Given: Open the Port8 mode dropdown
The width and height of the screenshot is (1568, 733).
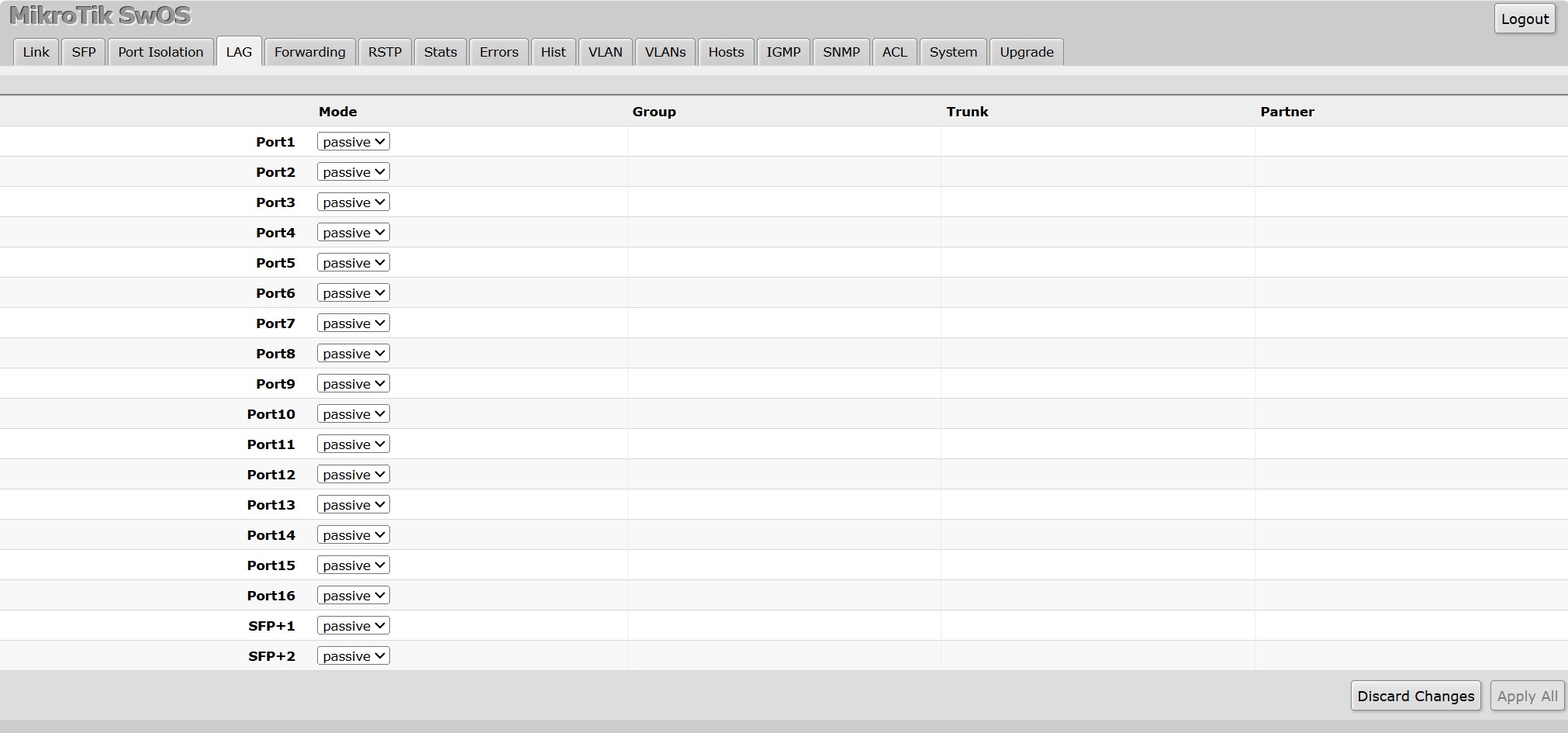Looking at the screenshot, I should (x=354, y=354).
